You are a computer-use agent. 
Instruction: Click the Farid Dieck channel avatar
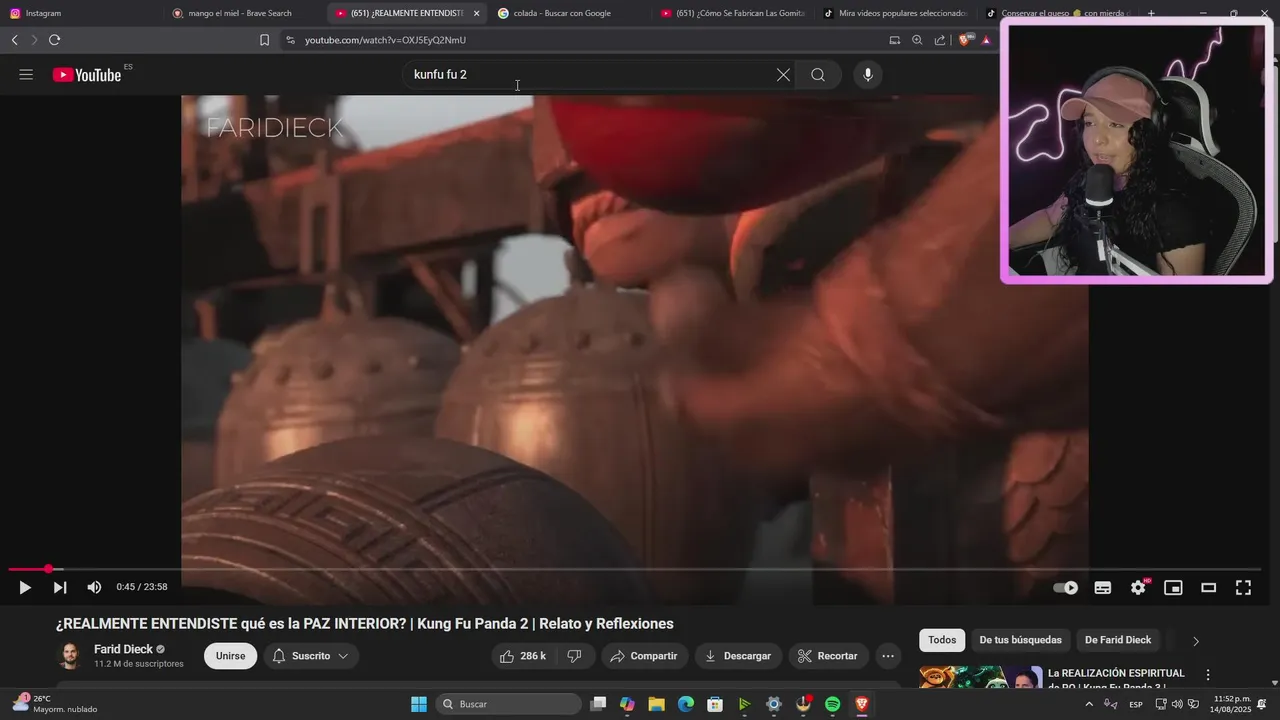pos(69,656)
